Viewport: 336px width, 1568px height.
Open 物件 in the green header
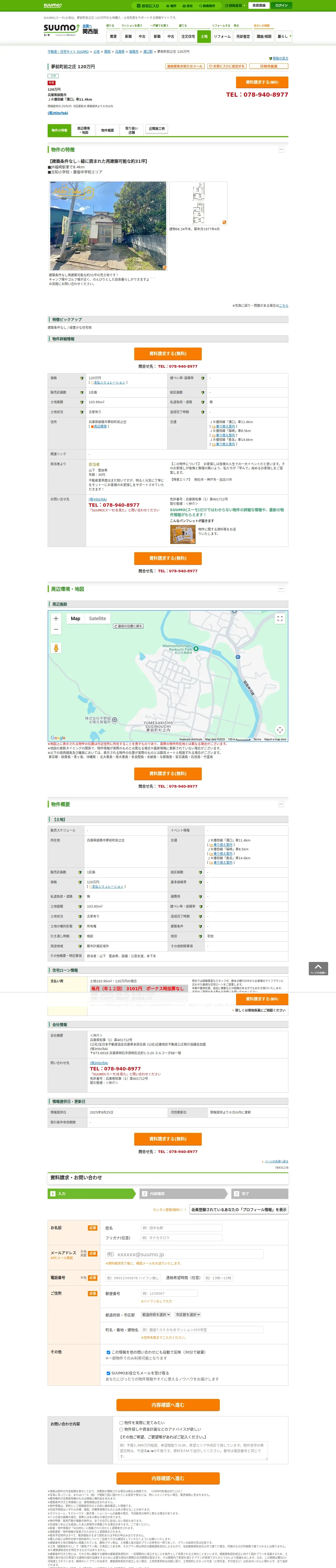coord(171,5)
